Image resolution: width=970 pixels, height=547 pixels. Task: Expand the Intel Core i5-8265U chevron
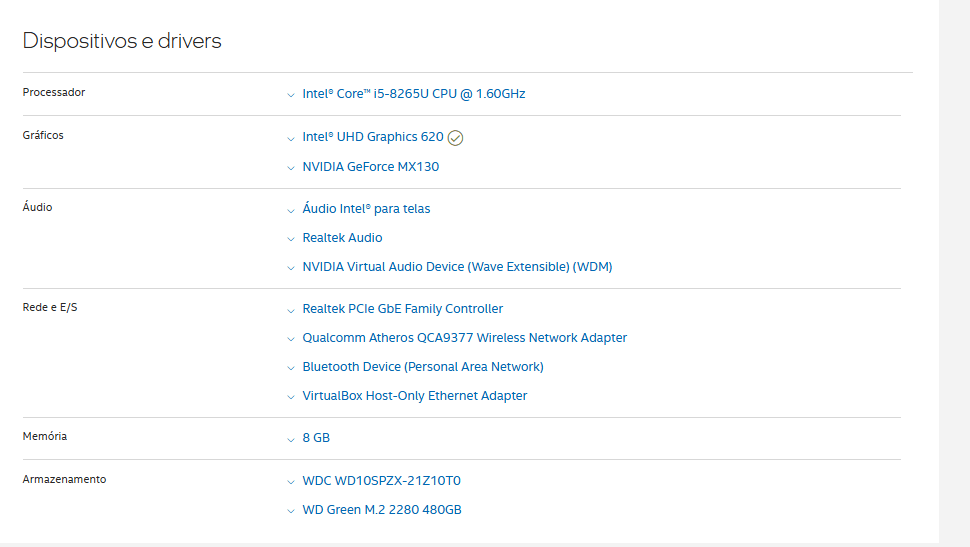tap(291, 95)
